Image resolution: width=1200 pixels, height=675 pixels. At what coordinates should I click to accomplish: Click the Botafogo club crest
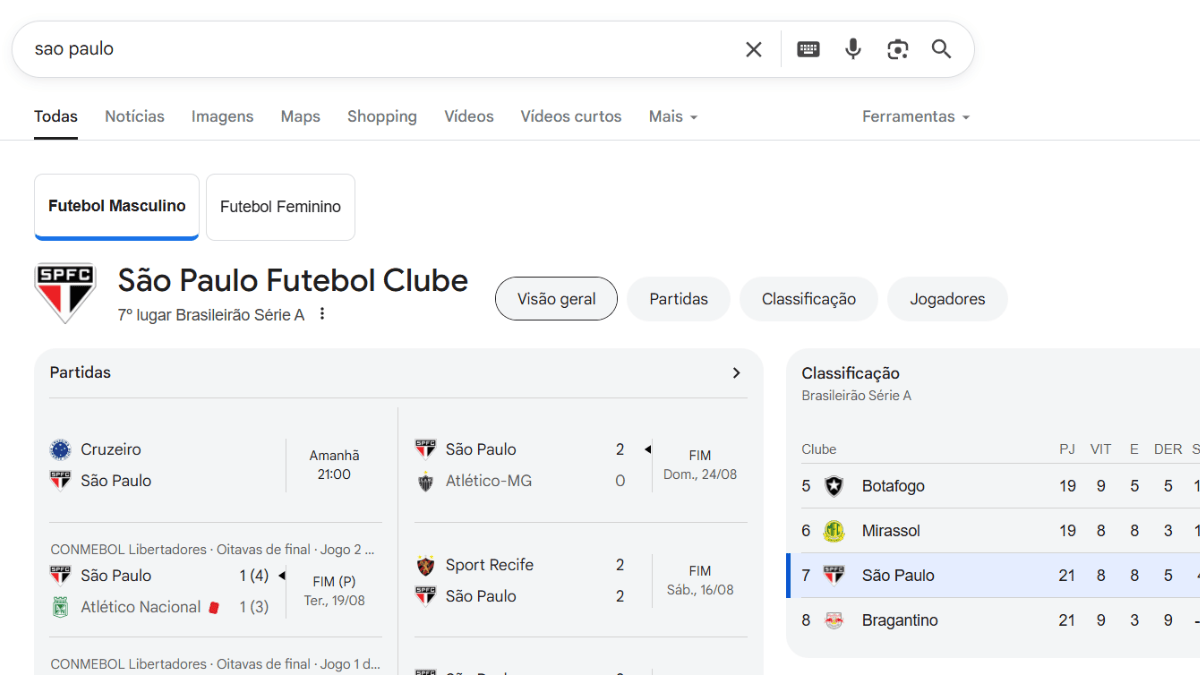(834, 486)
